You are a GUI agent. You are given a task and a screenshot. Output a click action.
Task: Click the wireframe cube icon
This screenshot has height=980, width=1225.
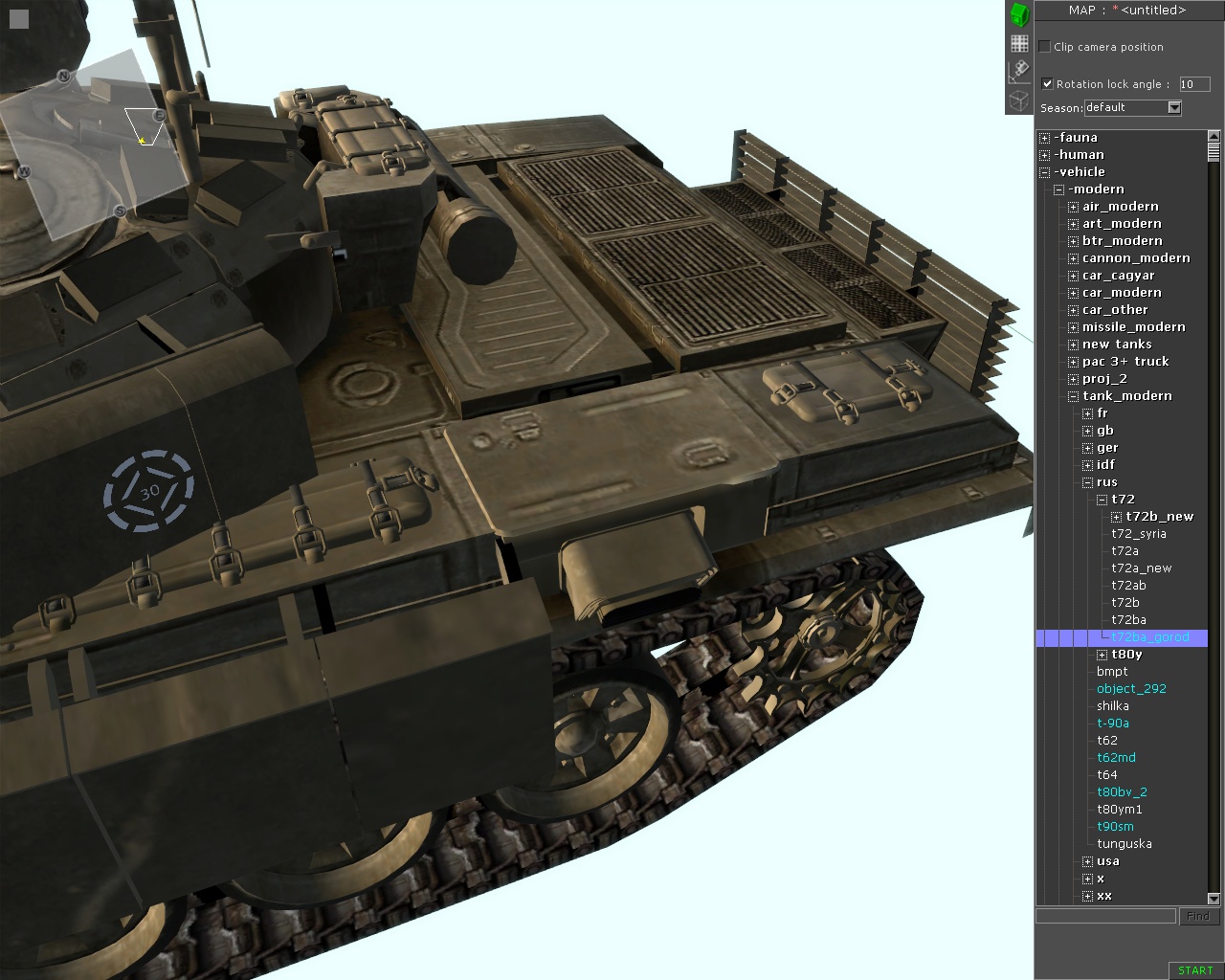click(1019, 100)
